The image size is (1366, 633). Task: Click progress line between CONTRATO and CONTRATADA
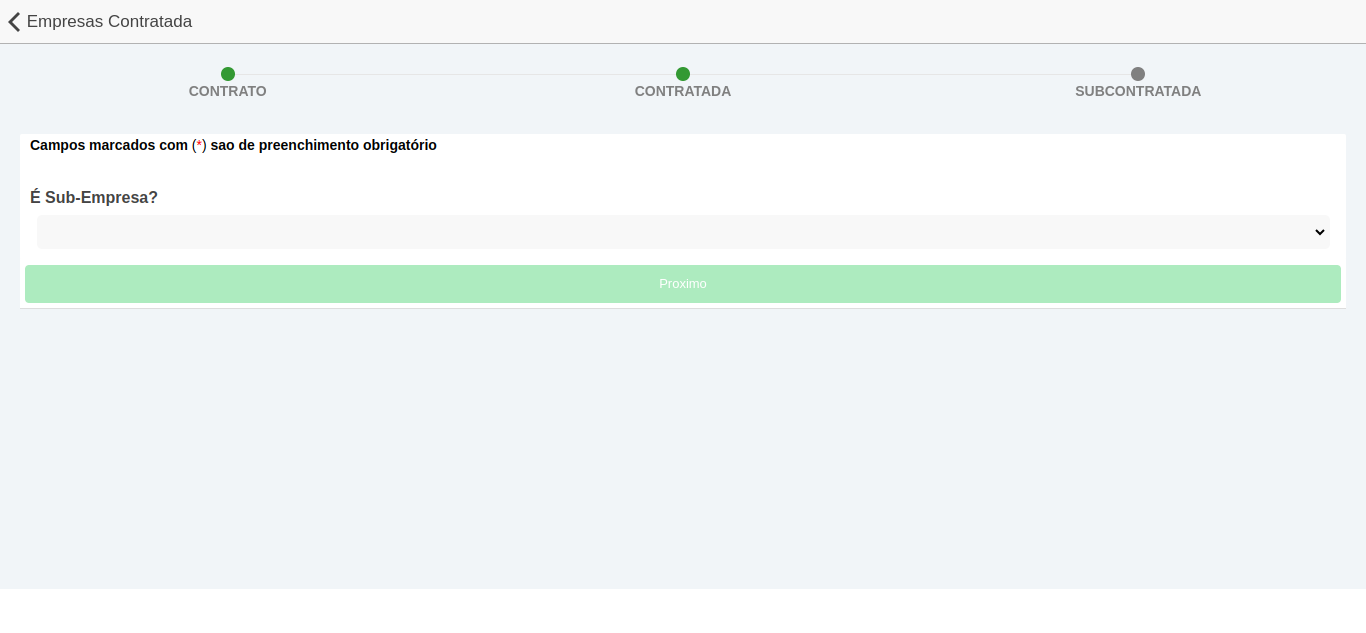point(455,74)
